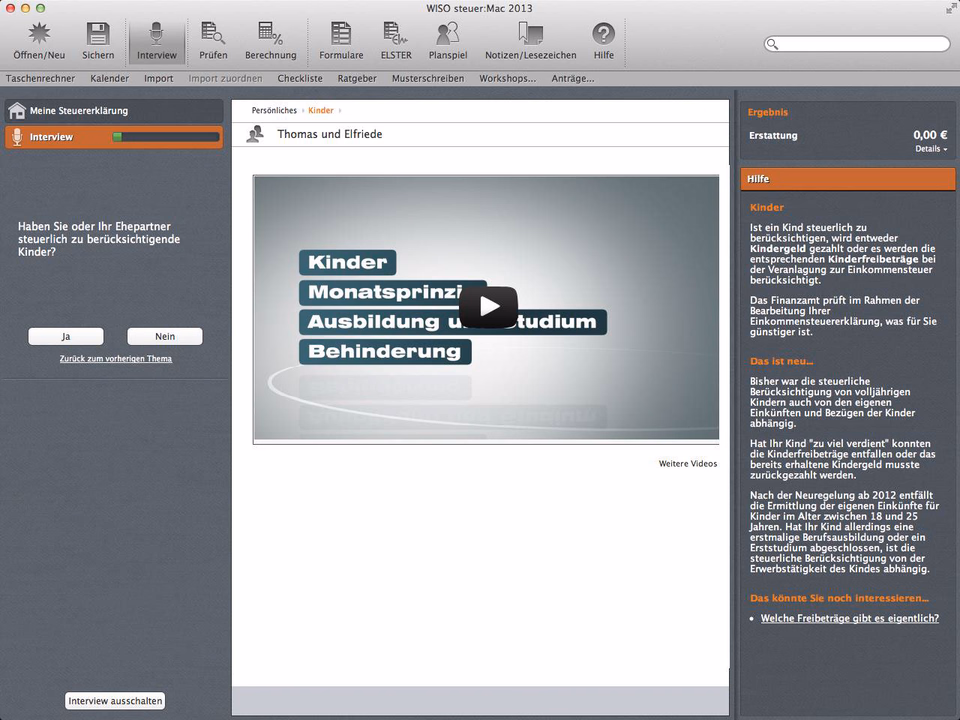
Task: Select Import in the secondary bar
Action: pos(159,78)
